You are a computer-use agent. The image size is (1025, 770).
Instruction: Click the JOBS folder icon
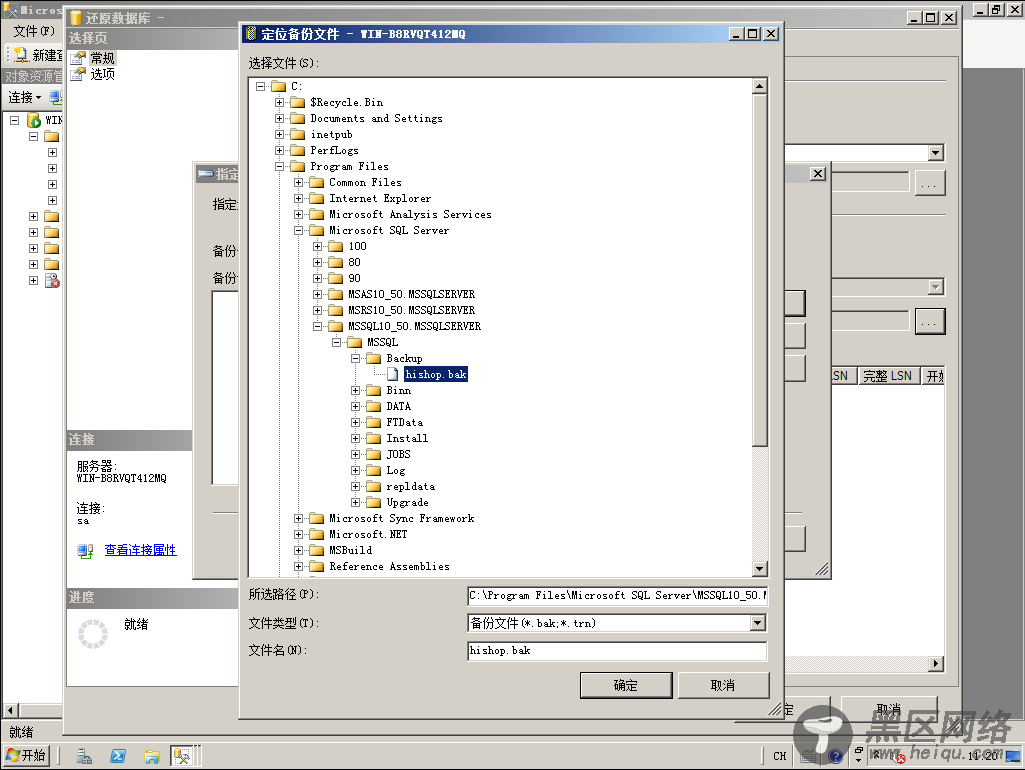point(374,454)
